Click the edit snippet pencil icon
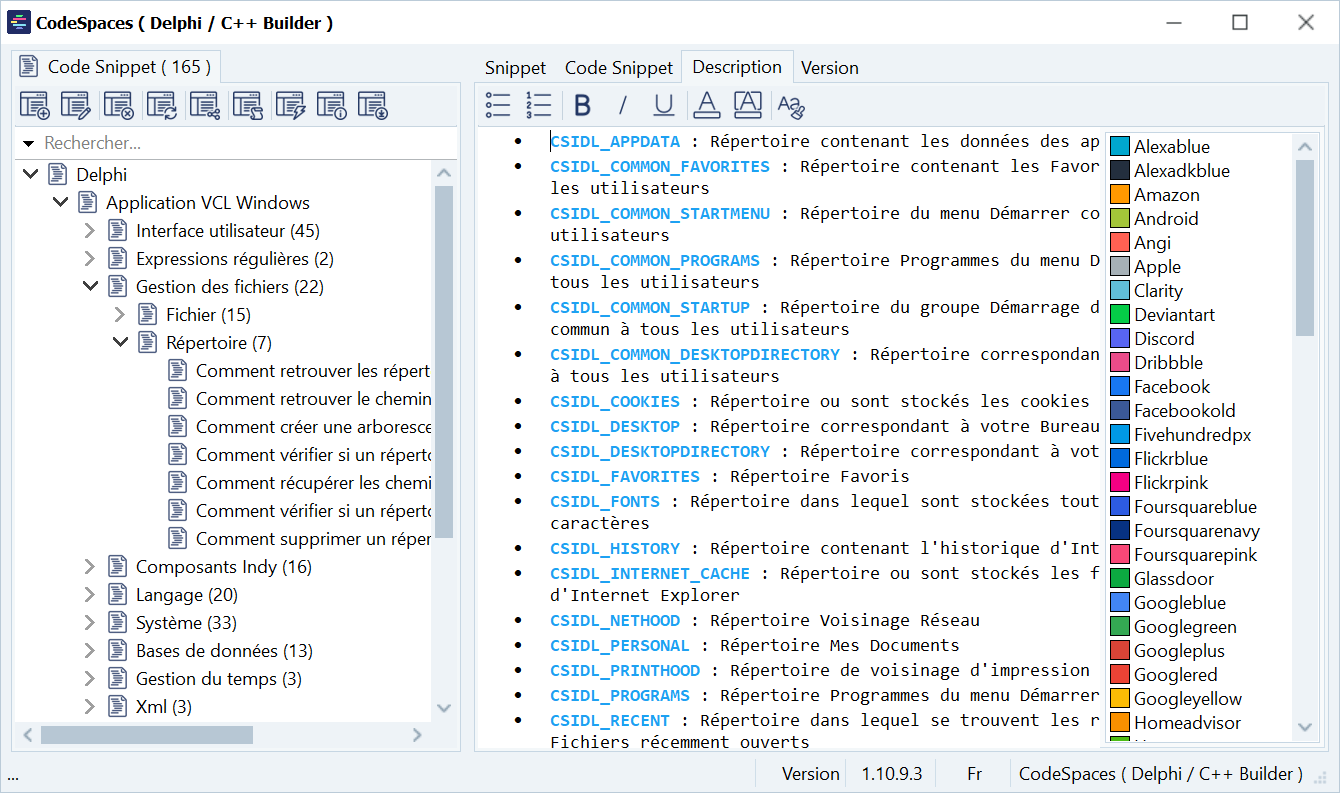Screen dimensions: 1340x793 pos(76,105)
